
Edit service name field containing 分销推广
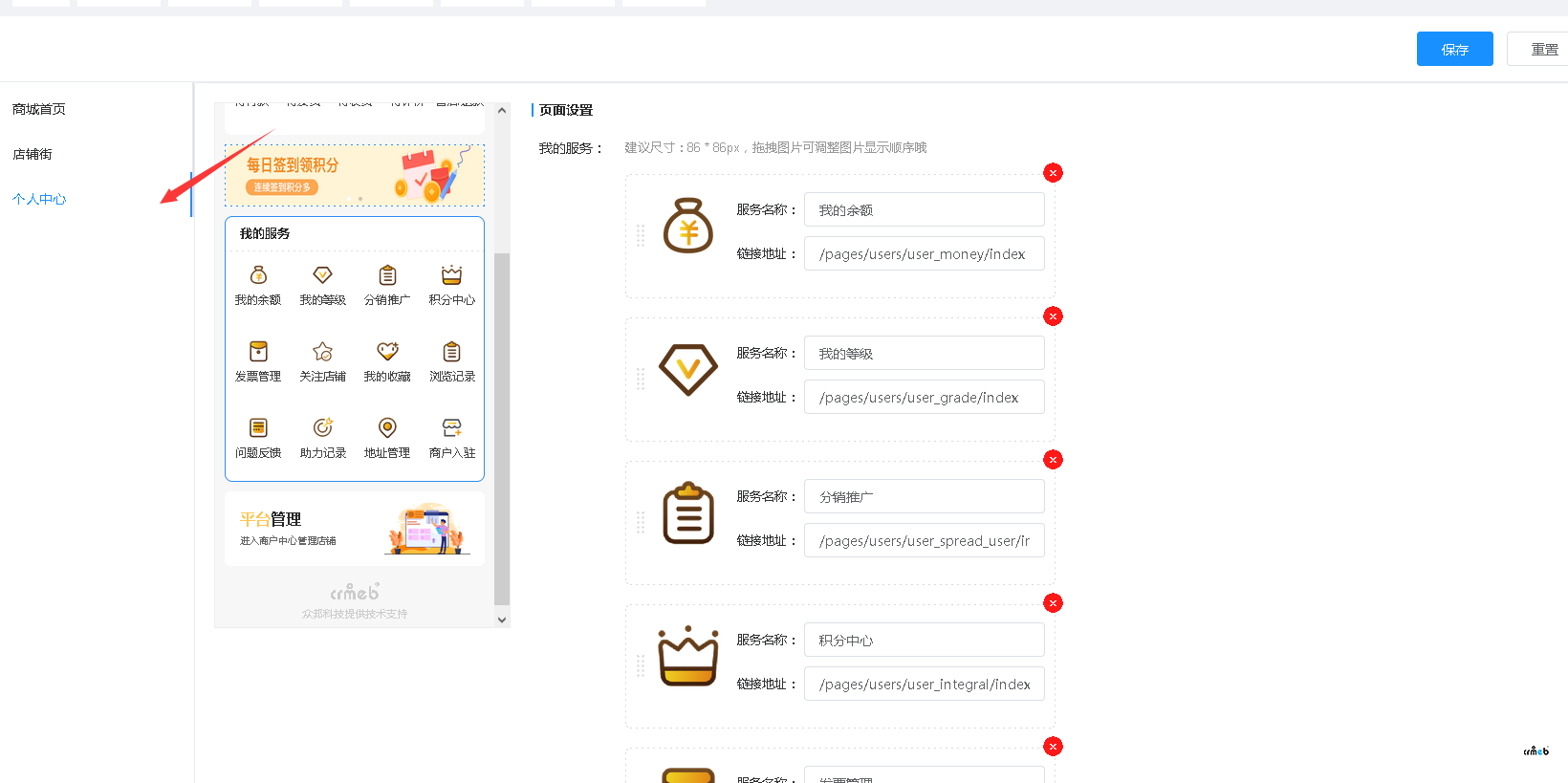pyautogui.click(x=924, y=496)
